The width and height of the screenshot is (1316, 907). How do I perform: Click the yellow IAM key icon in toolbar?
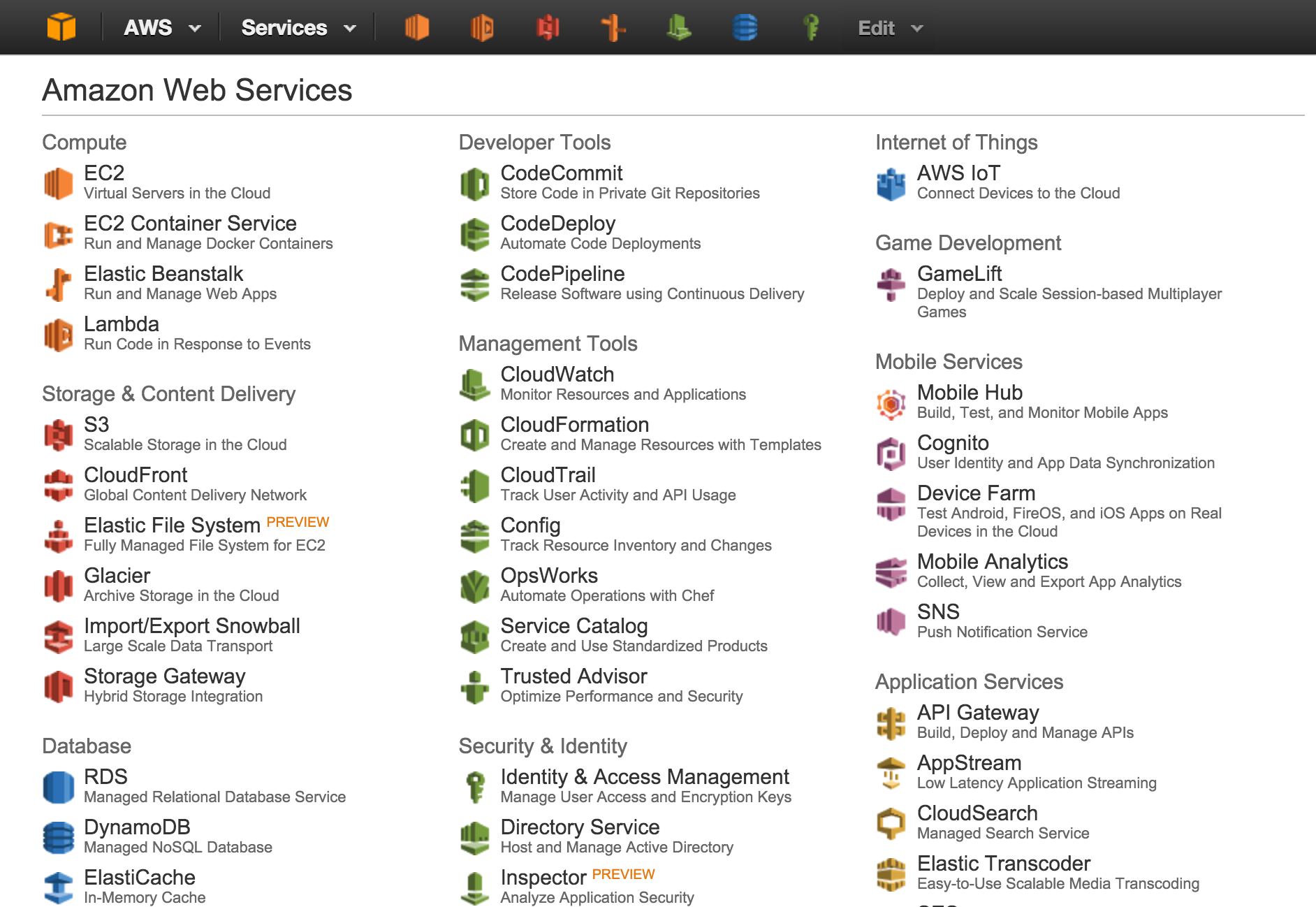[x=810, y=28]
